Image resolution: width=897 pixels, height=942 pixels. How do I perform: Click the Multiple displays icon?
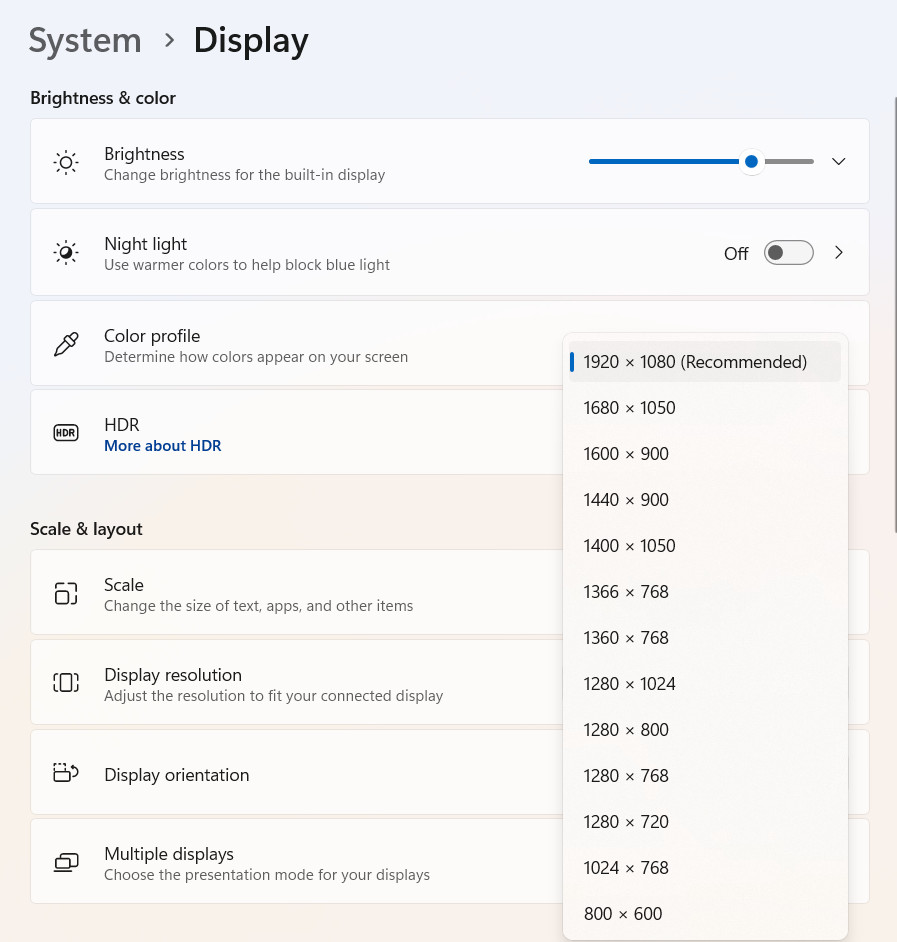(66, 863)
